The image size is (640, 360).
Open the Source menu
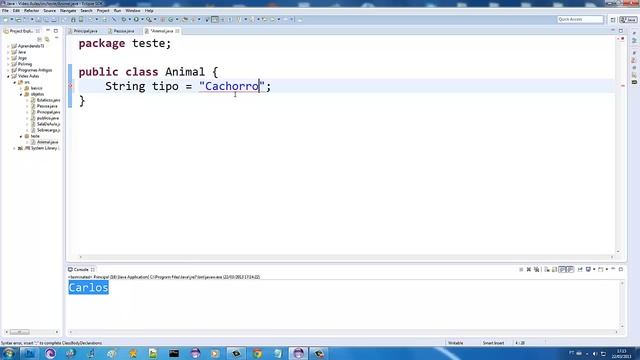click(49, 11)
